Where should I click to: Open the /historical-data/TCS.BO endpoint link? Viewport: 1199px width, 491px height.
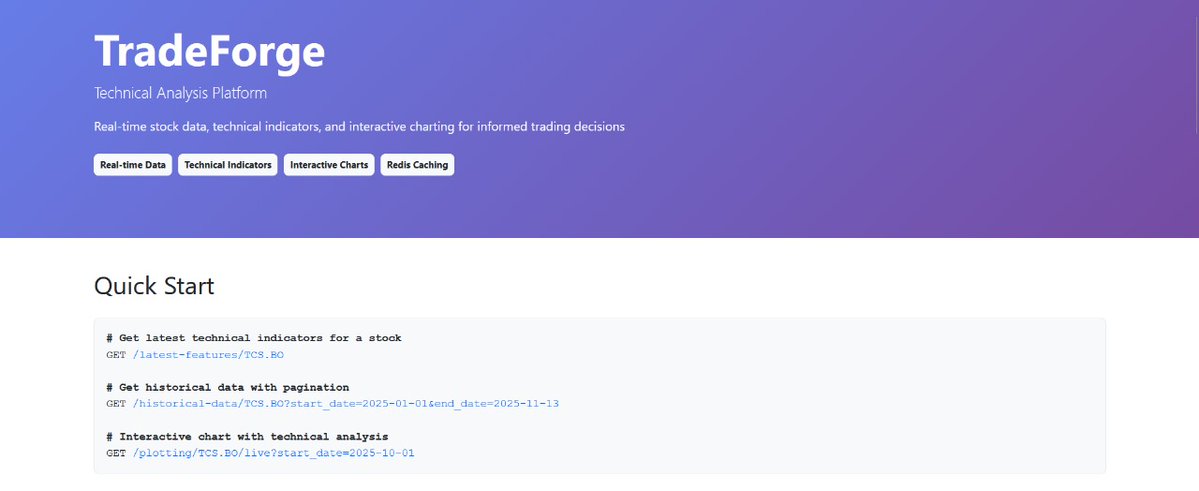346,404
